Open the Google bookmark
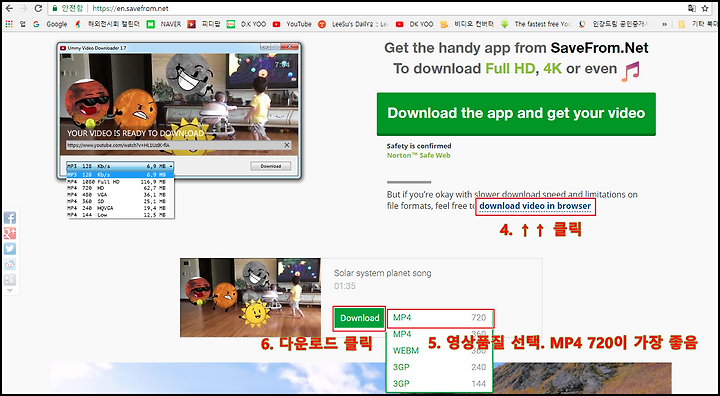This screenshot has width=720, height=396. 50,24
